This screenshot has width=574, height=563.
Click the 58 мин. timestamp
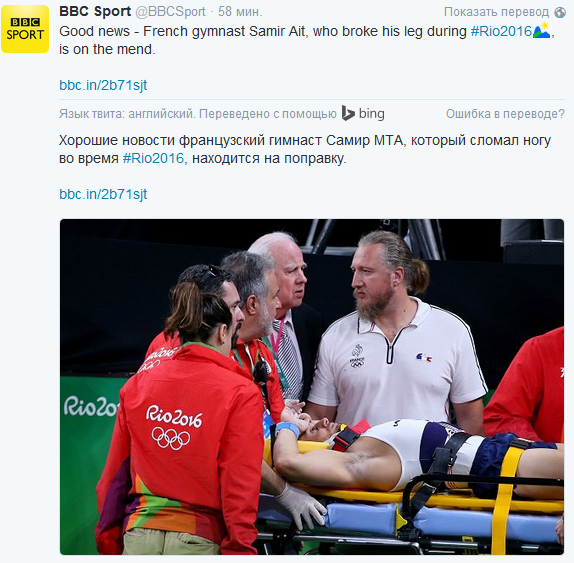click(240, 12)
